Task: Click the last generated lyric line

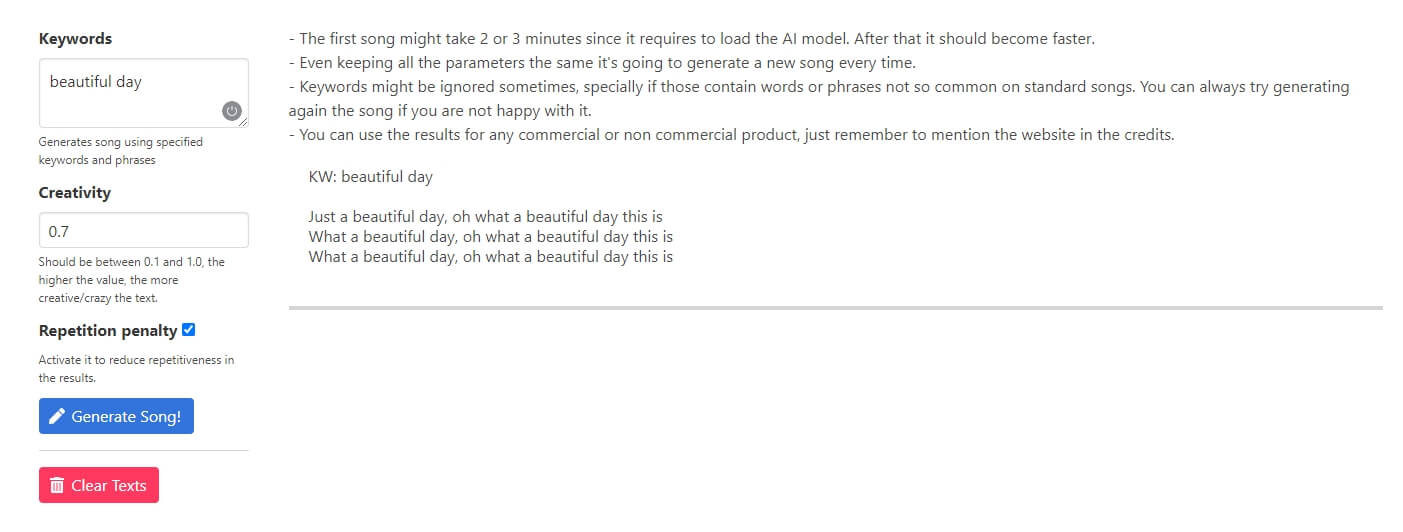Action: (x=491, y=257)
